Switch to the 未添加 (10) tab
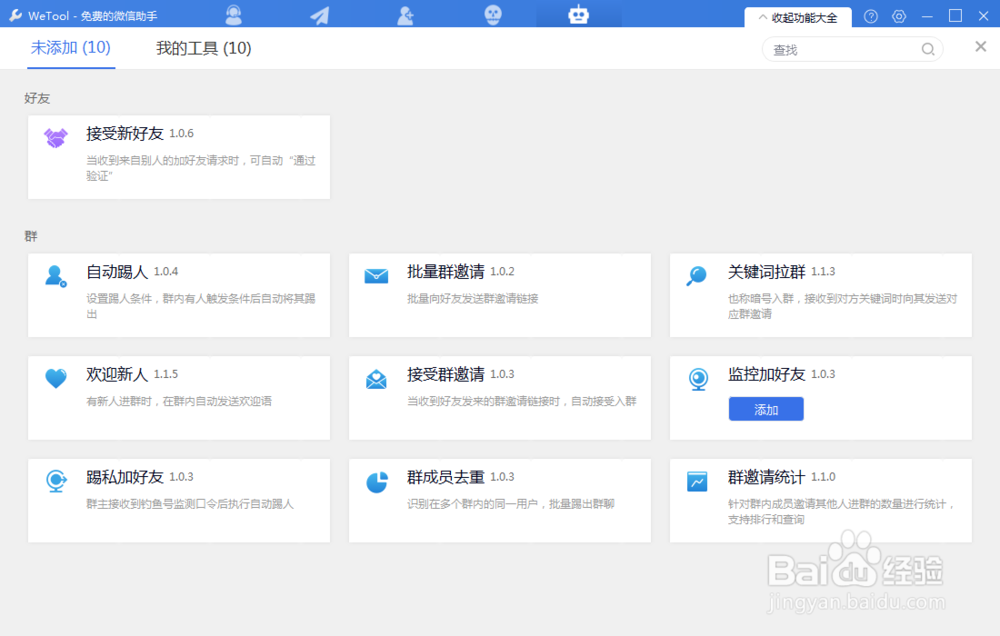Screen dimensions: 1000x636 click(71, 48)
